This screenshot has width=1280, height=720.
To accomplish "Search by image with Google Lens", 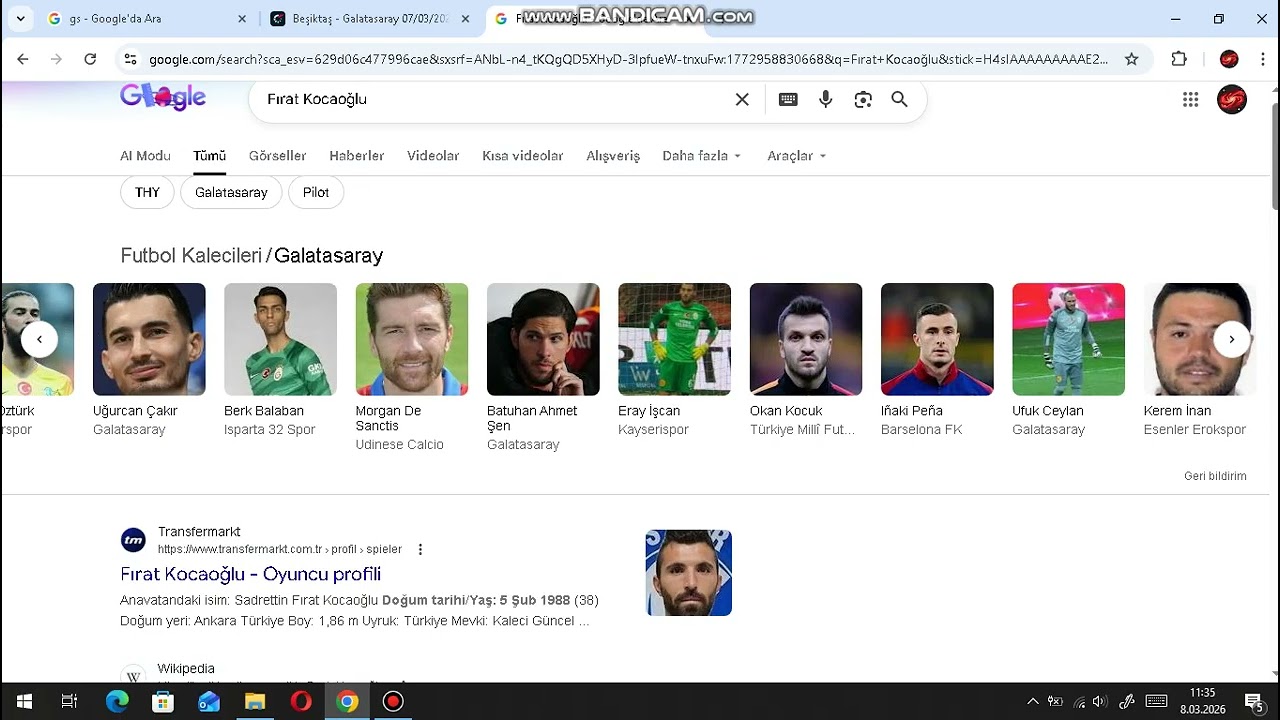I will click(x=863, y=99).
